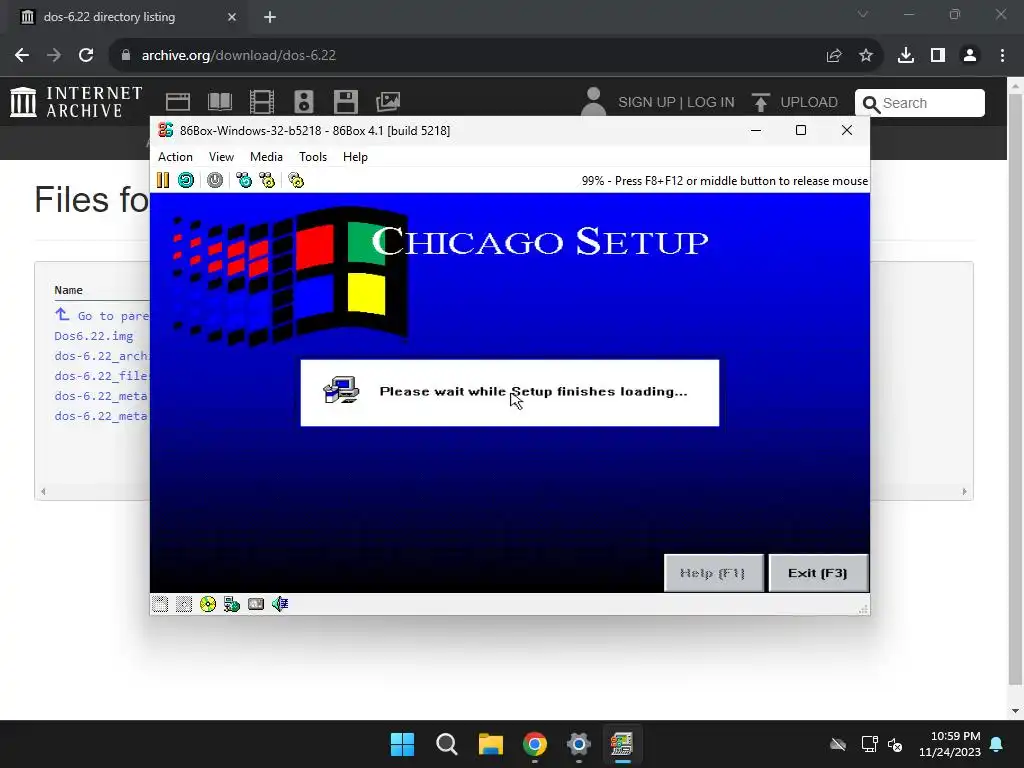The height and width of the screenshot is (768, 1024).
Task: Click the UPLOAD link on Internet Archive
Action: coord(795,103)
